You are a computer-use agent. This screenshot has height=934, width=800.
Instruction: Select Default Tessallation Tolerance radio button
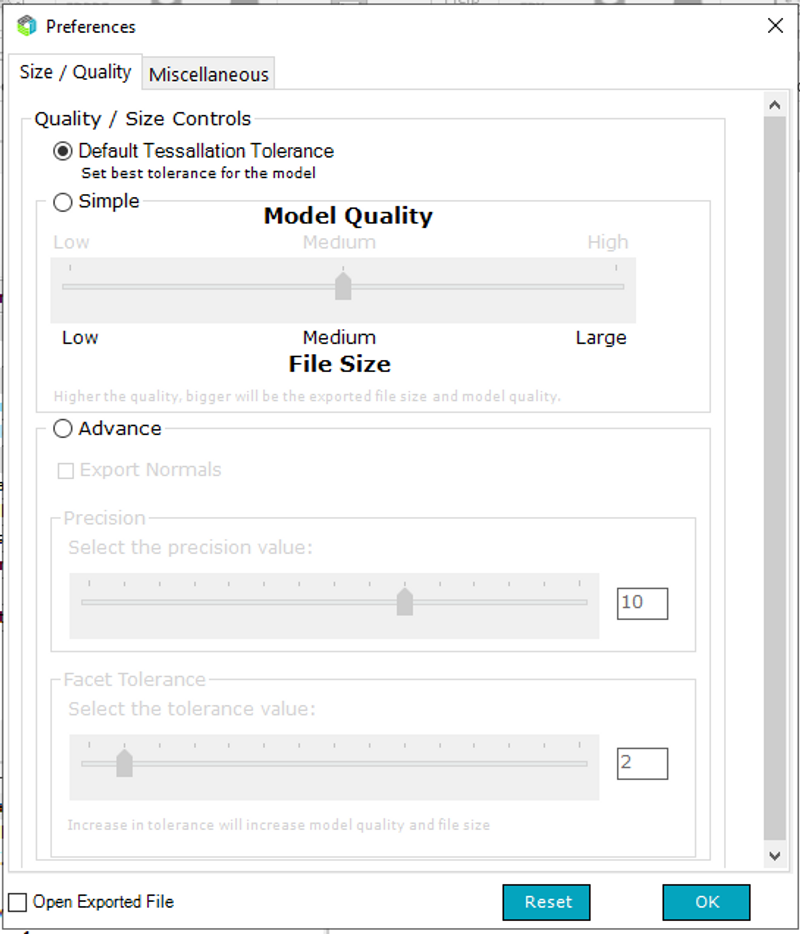[63, 151]
